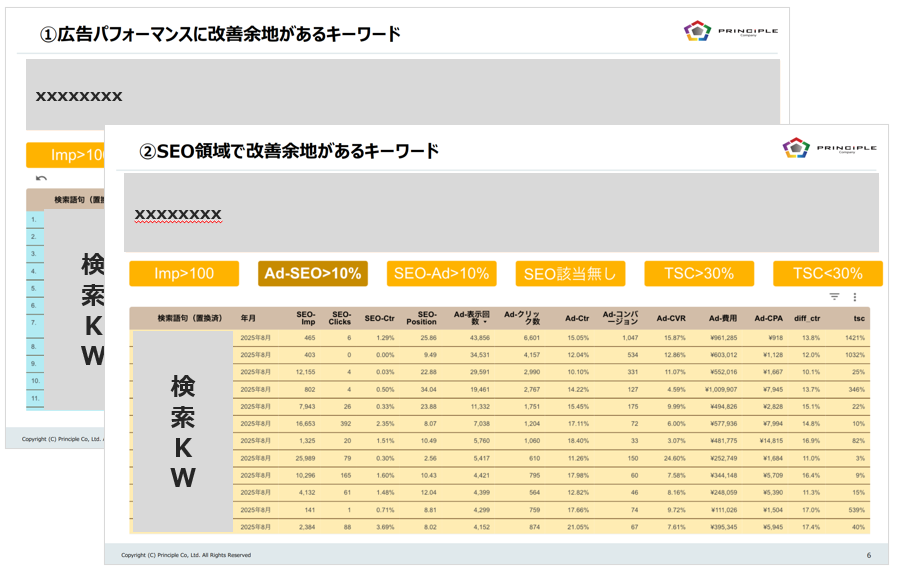Sort by the Ad-CPA column header
Image resolution: width=898 pixels, height=572 pixels.
[x=768, y=318]
